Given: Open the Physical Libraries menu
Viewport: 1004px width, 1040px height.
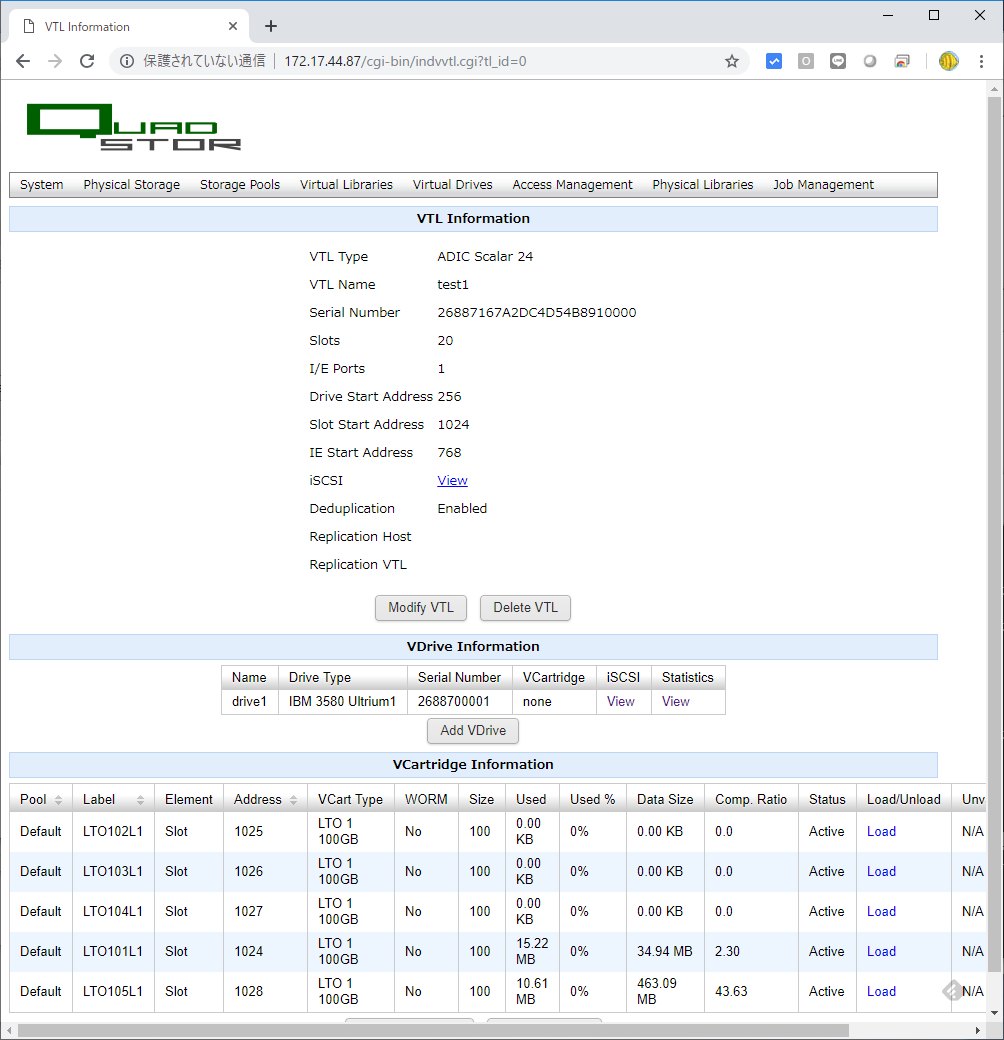Looking at the screenshot, I should (x=702, y=185).
